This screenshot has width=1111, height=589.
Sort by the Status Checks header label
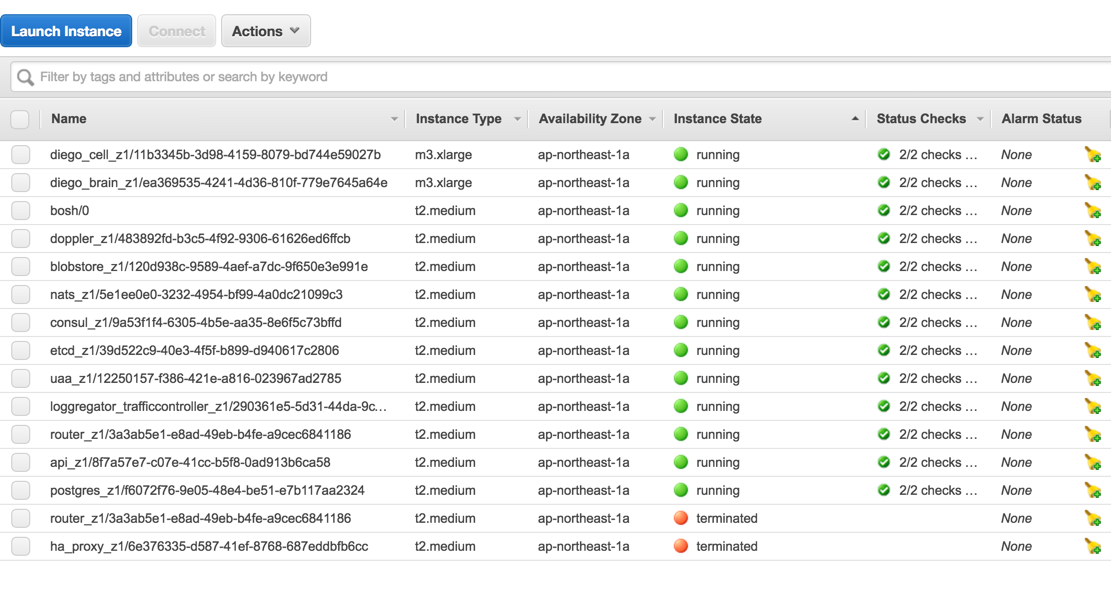click(x=921, y=119)
